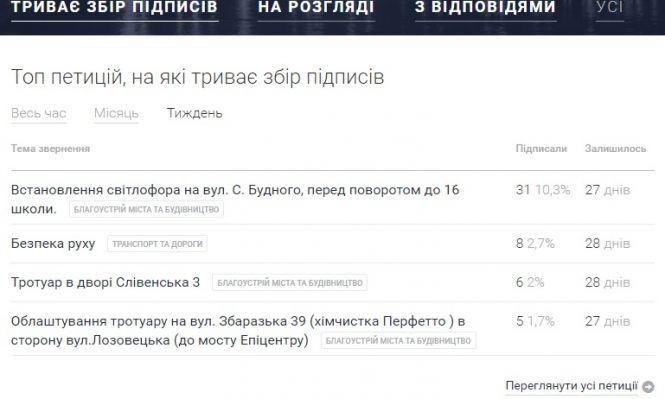Switch to the 'На розгляді' tab
This screenshot has height=399, width=665.
316,7
